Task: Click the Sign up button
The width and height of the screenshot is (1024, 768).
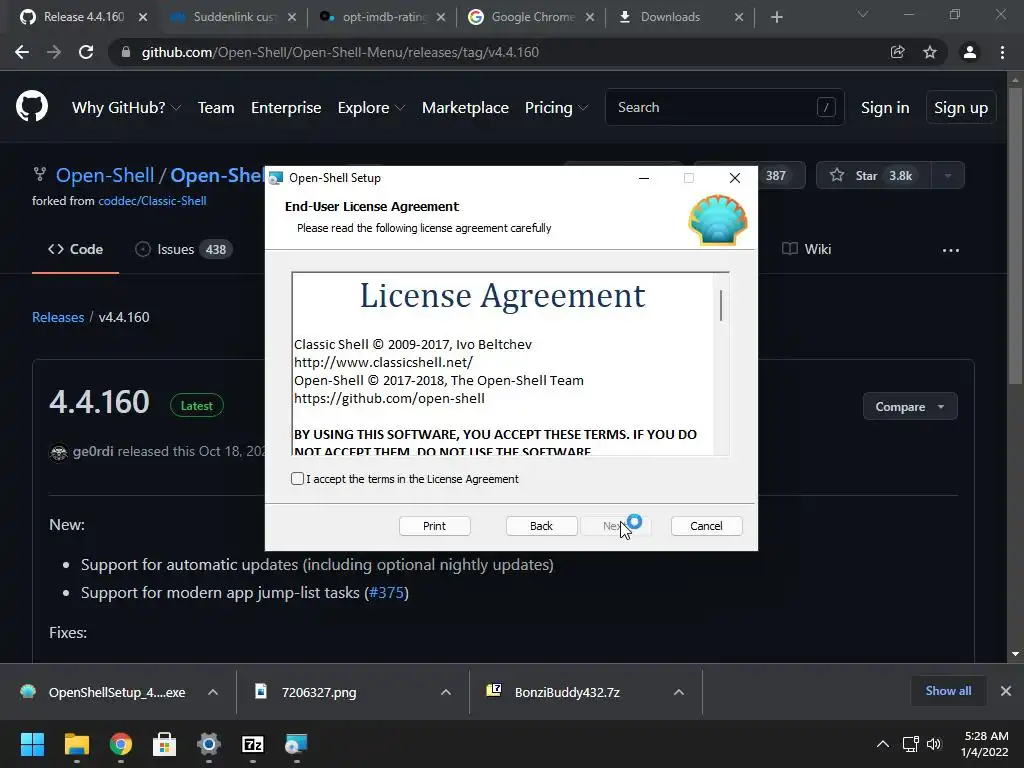Action: 961,108
